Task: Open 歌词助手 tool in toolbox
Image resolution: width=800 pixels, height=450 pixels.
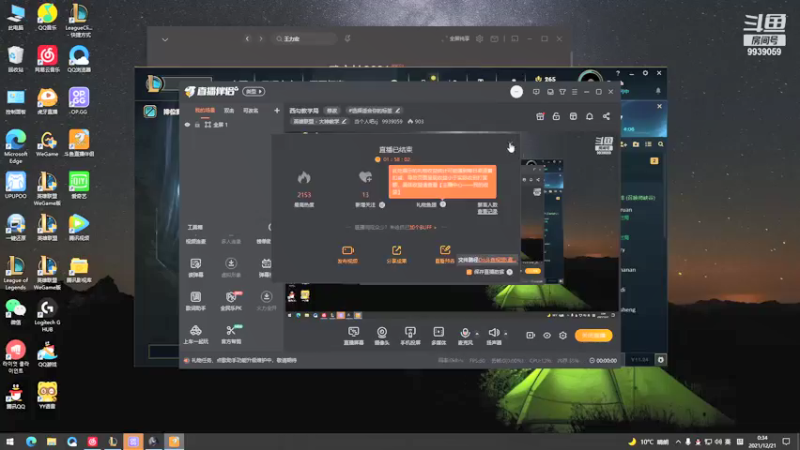Action: (195, 301)
